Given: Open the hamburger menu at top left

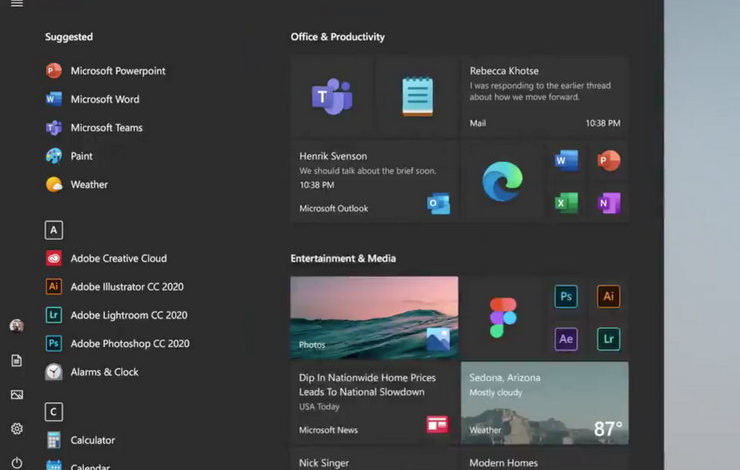Looking at the screenshot, I should pyautogui.click(x=17, y=3).
